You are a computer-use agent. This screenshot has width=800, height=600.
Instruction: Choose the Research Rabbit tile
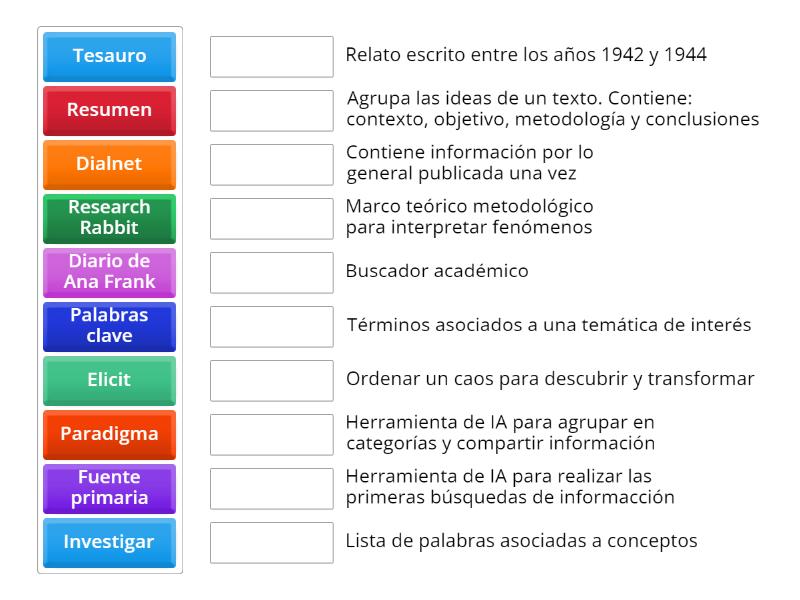[x=108, y=219]
